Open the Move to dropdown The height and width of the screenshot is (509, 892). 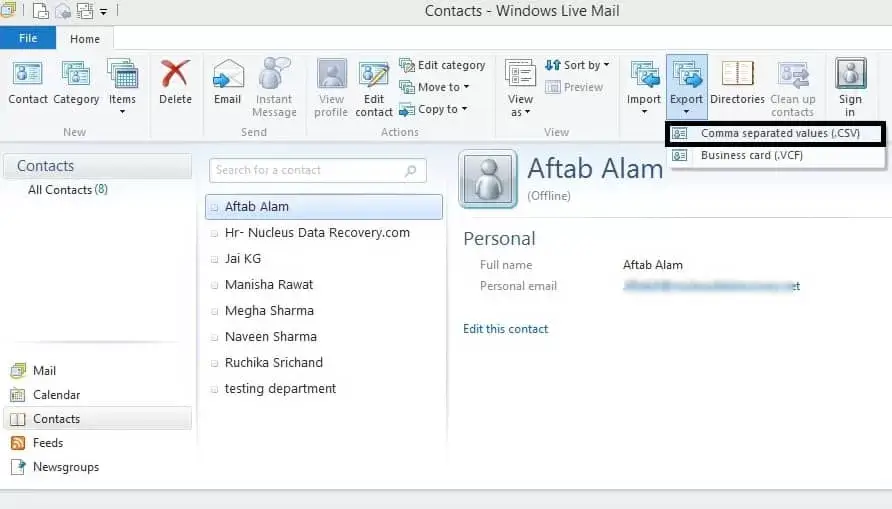point(435,87)
